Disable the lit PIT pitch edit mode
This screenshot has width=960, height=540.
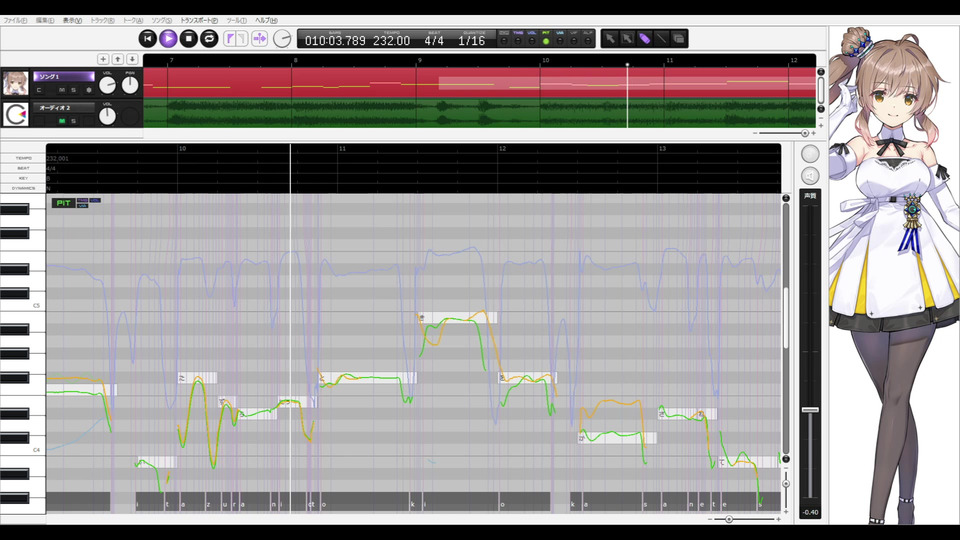coord(546,41)
